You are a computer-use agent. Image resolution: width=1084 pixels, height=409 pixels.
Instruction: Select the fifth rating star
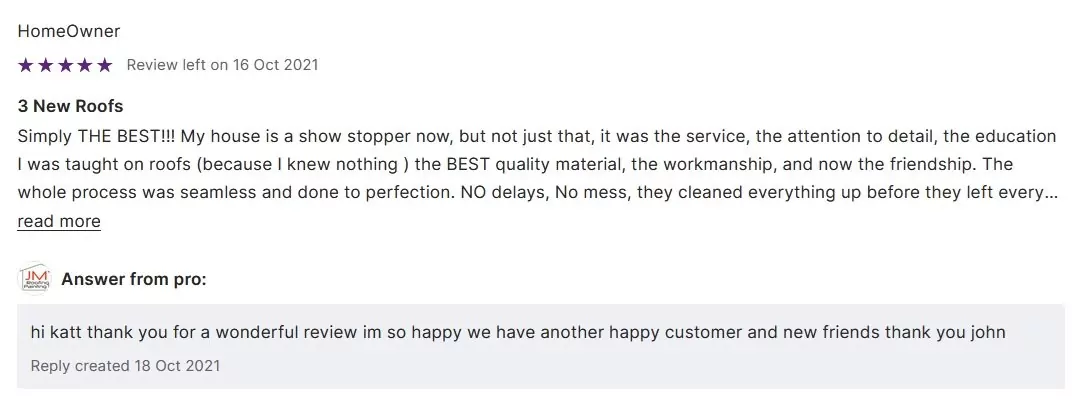point(104,65)
